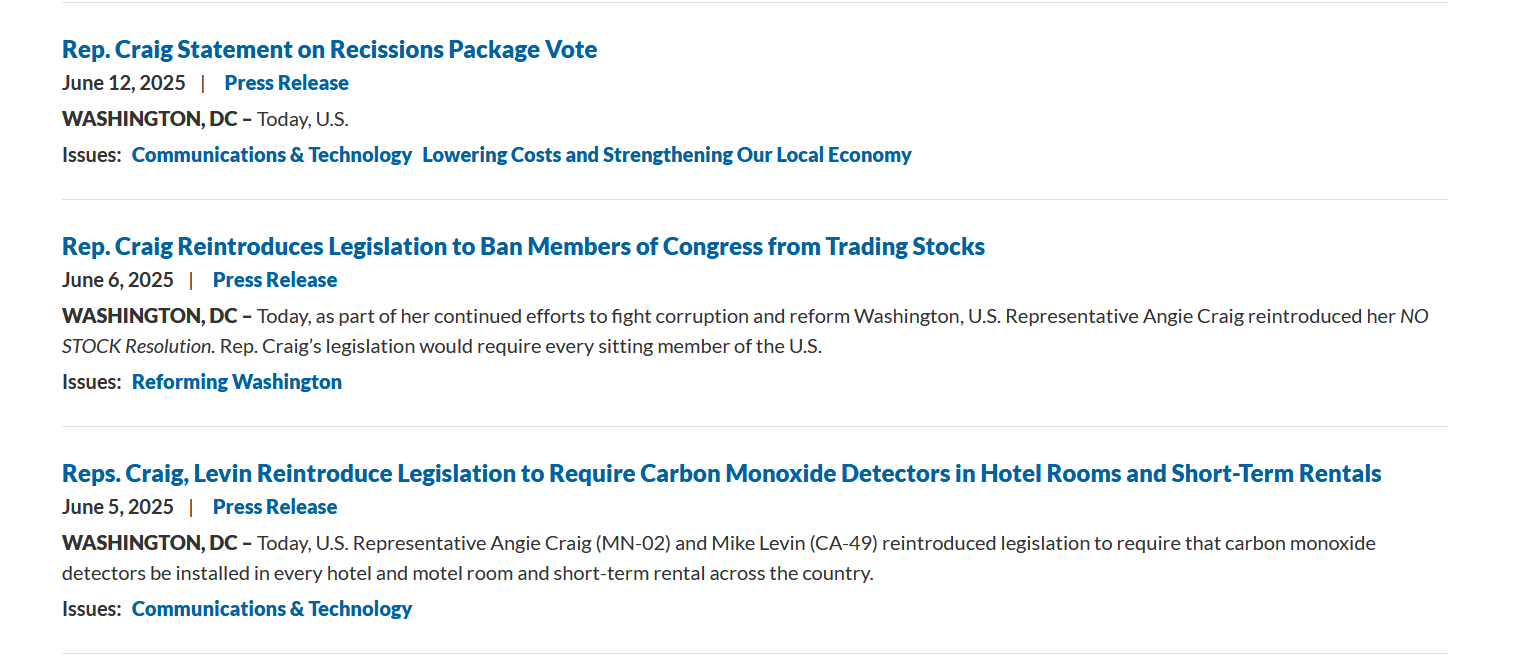Click the June 12, 2025 date
This screenshot has width=1540, height=657.
click(124, 83)
